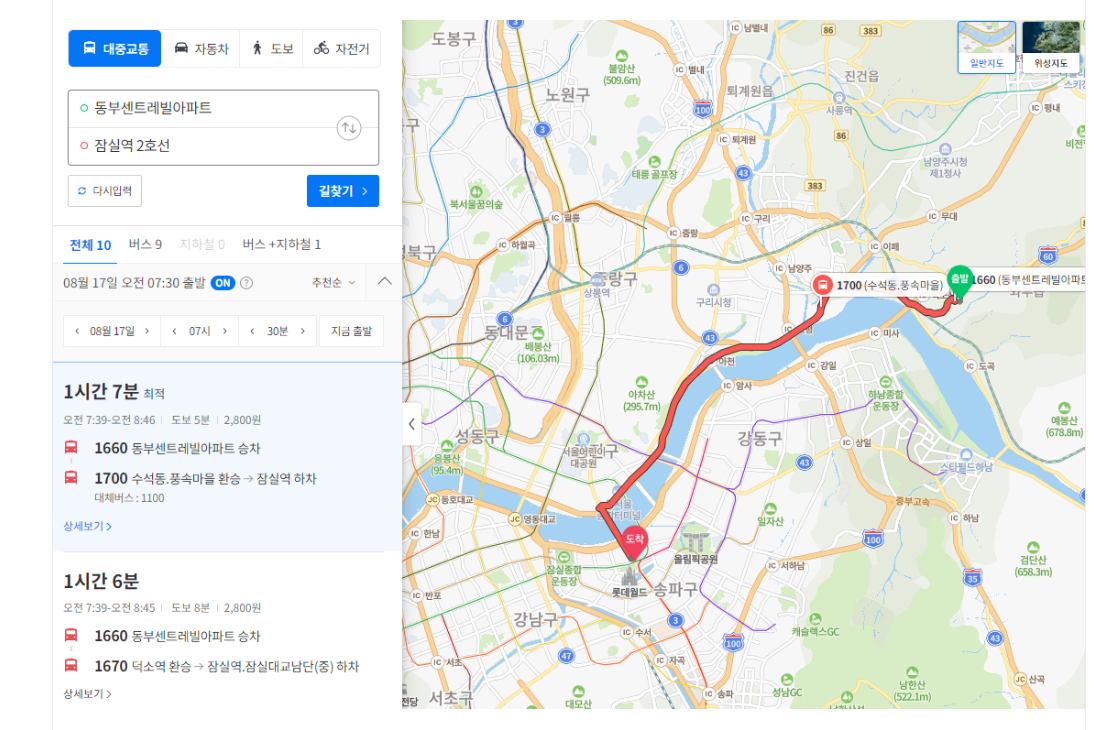Click the 다시입력 reset button
Viewport: 1101px width, 730px height.
pos(105,191)
